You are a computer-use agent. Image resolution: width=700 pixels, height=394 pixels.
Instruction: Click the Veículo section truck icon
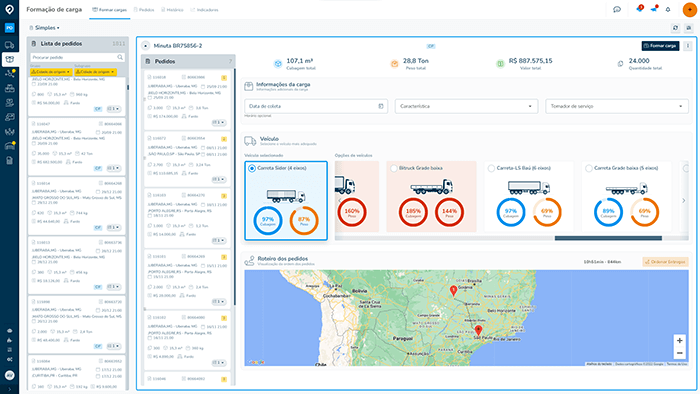point(250,141)
